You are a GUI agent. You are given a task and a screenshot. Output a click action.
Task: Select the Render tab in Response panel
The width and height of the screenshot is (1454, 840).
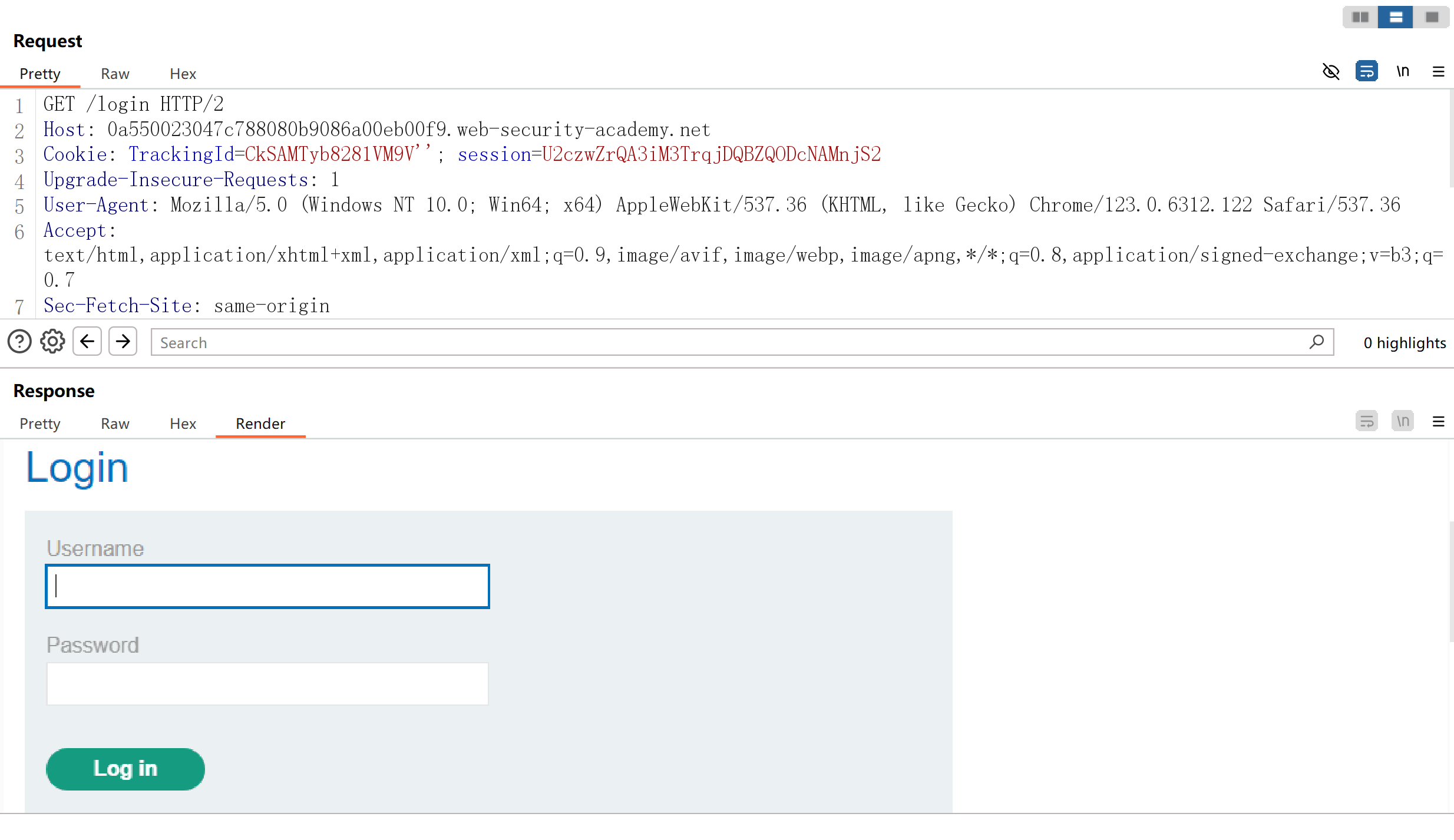260,423
